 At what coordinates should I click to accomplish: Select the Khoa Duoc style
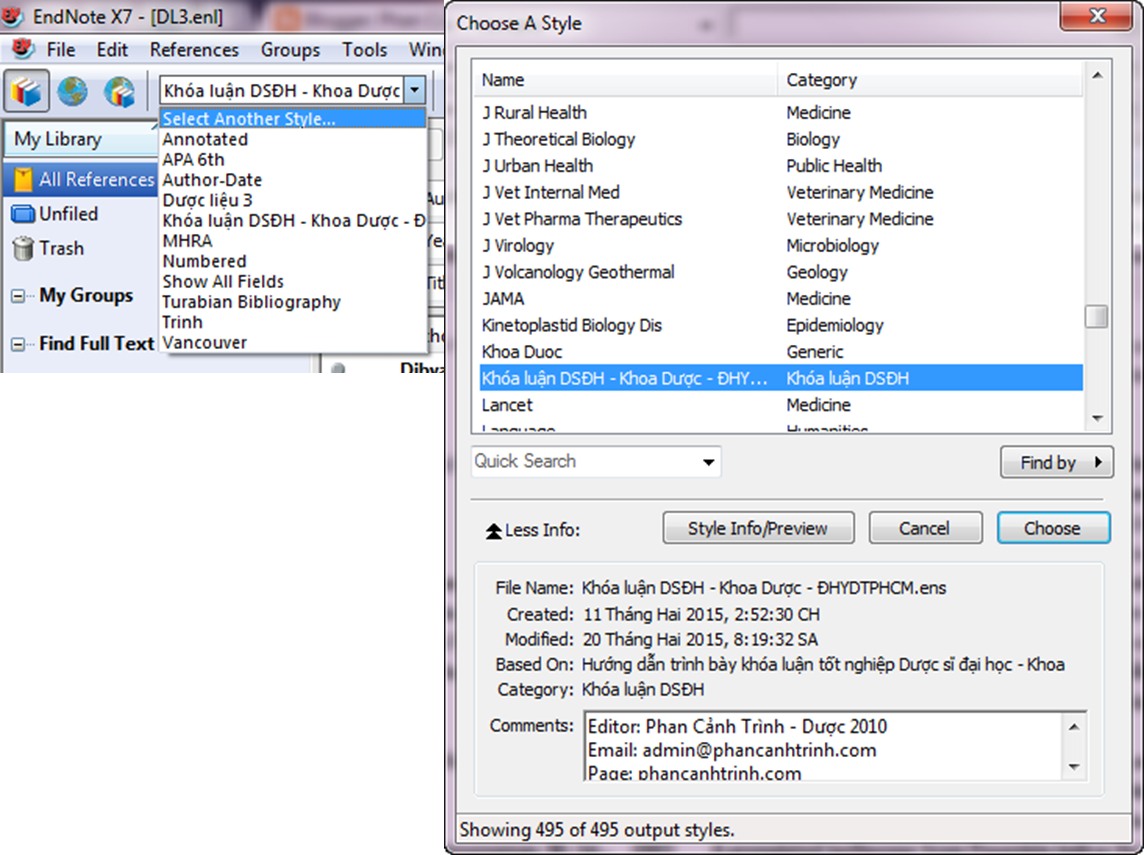[781, 352]
